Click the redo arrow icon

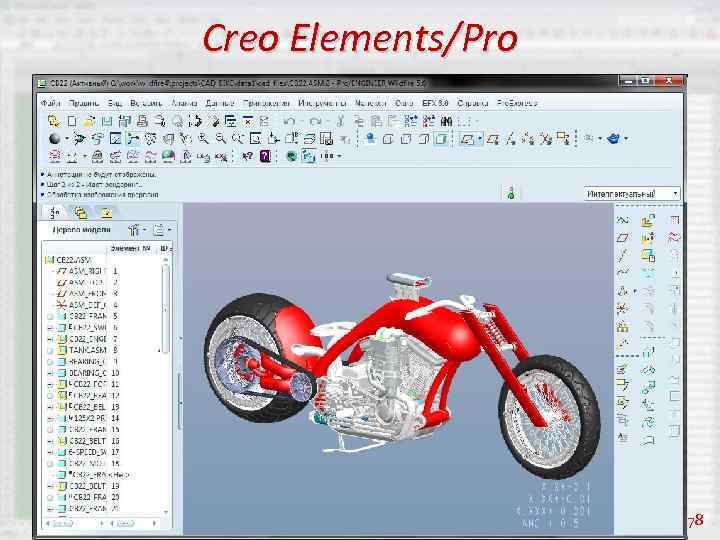tap(315, 121)
